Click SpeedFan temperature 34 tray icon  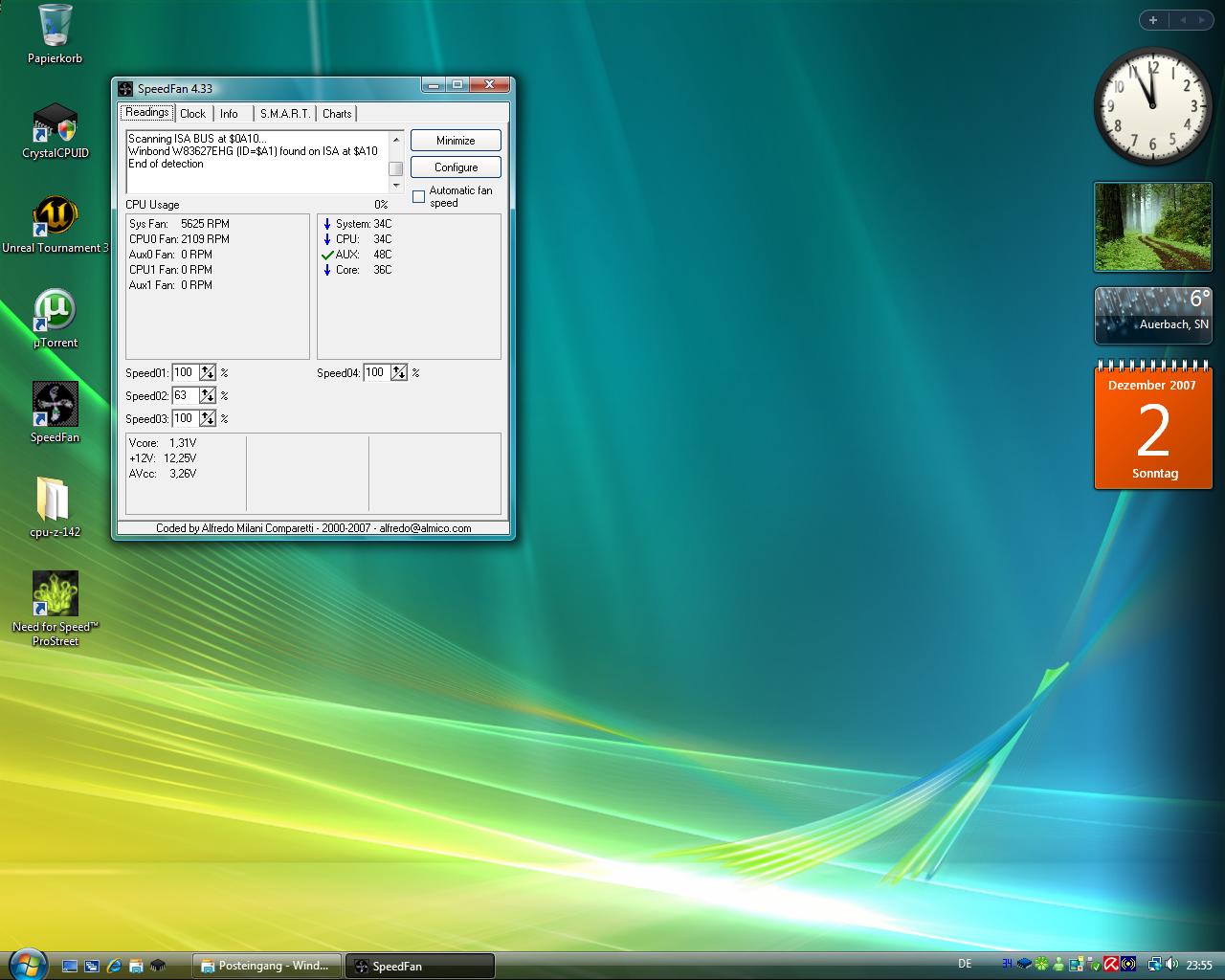click(1007, 964)
